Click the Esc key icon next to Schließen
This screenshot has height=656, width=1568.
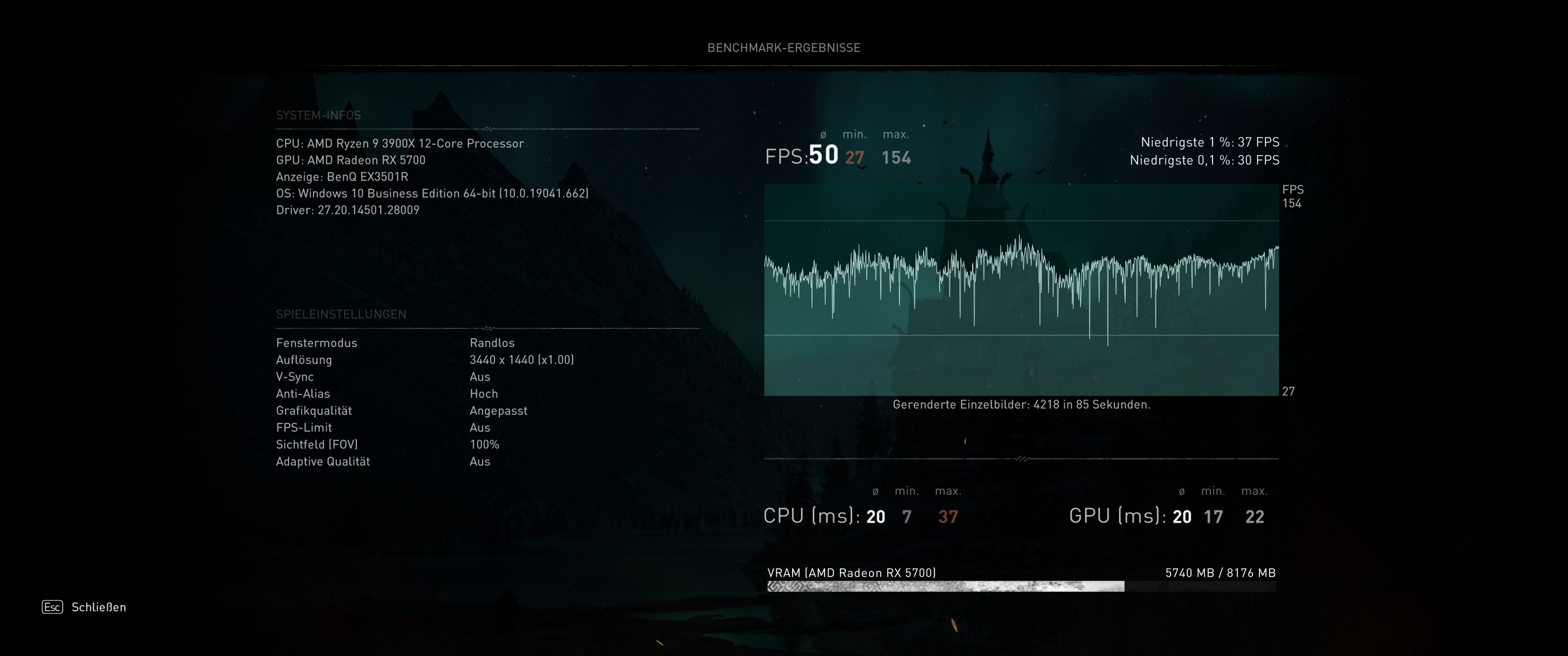[52, 607]
